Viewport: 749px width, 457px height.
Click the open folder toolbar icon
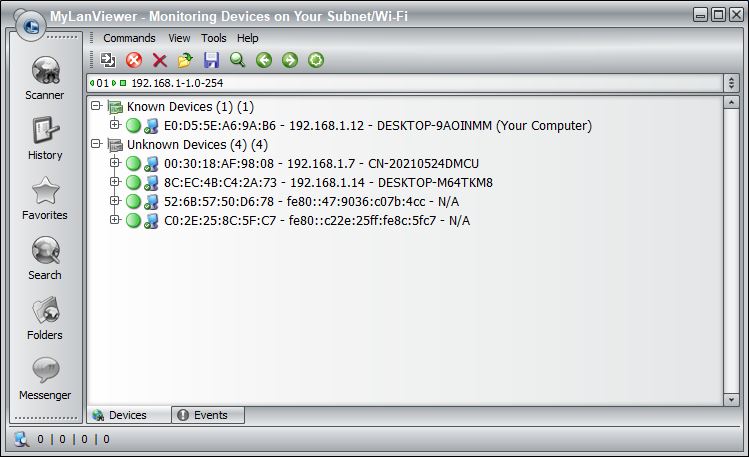pyautogui.click(x=185, y=60)
